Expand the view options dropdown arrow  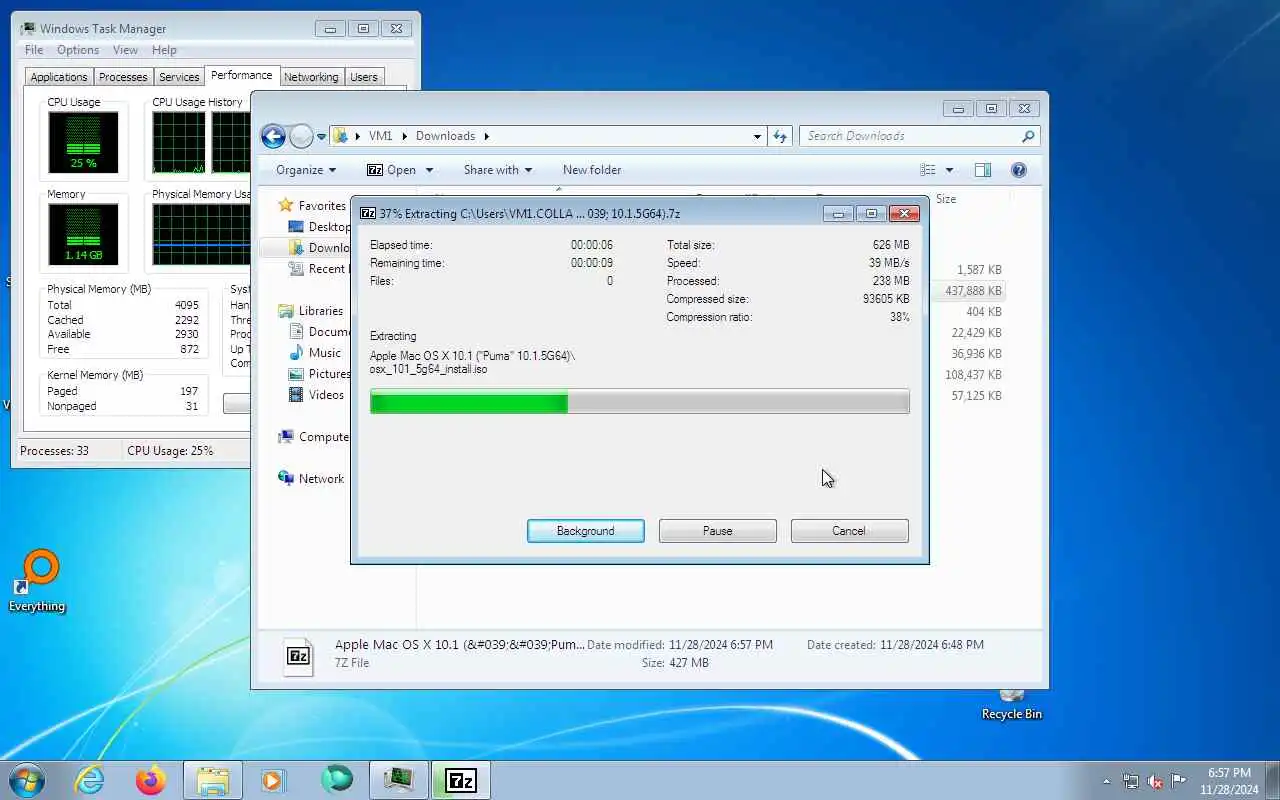pyautogui.click(x=949, y=170)
